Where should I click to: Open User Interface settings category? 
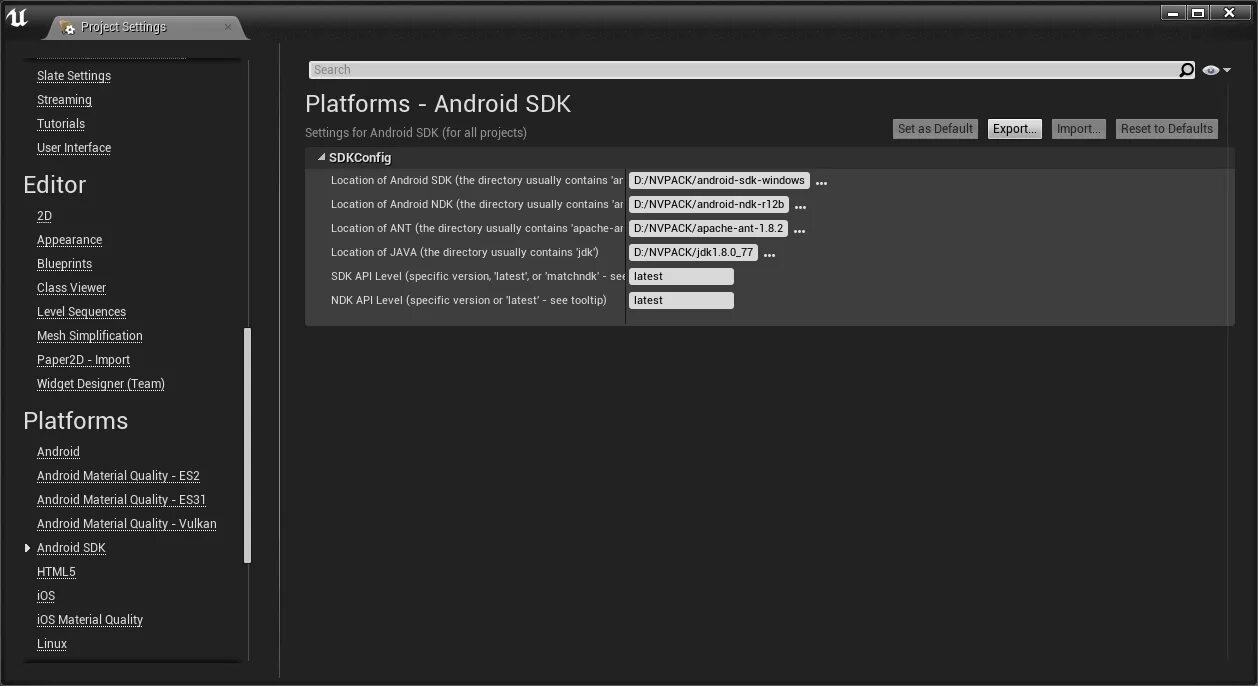(x=74, y=148)
